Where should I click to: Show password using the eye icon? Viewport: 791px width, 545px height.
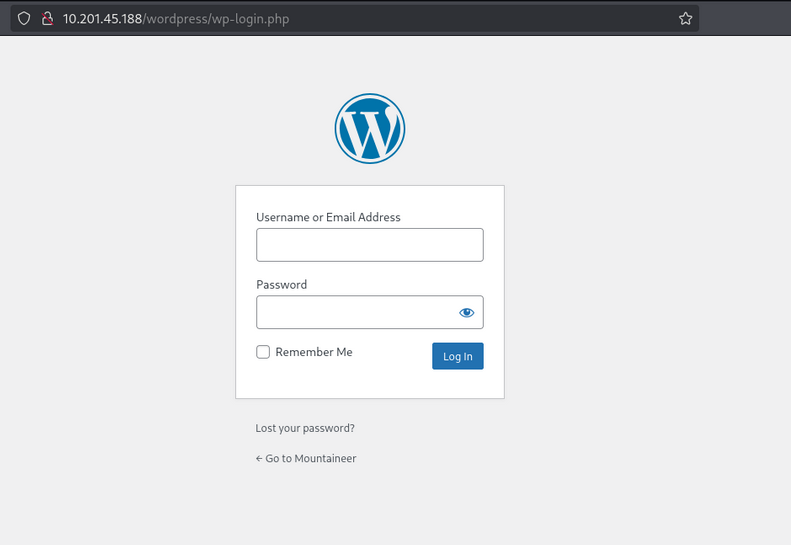[466, 313]
